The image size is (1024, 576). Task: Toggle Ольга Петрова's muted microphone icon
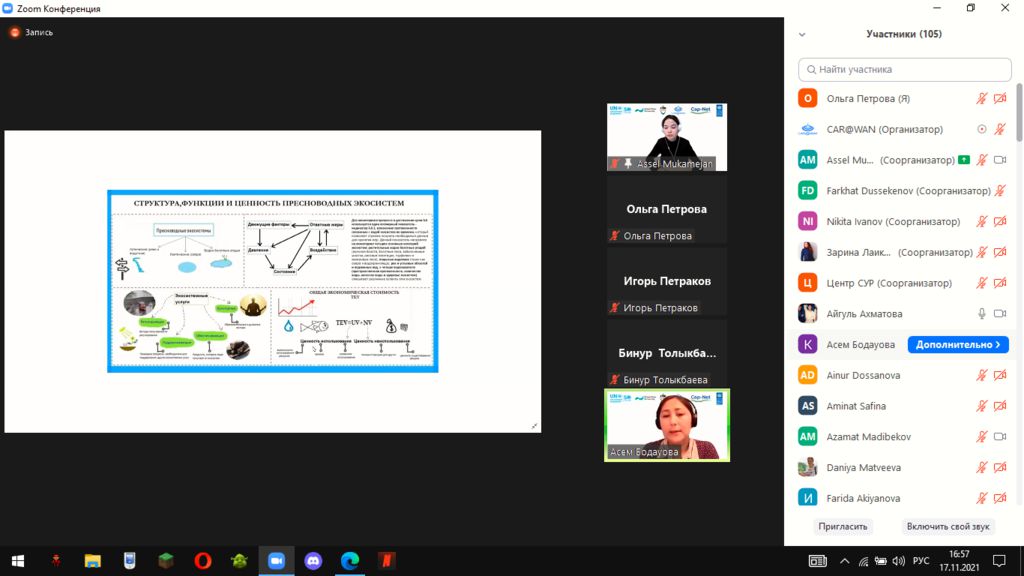(982, 99)
